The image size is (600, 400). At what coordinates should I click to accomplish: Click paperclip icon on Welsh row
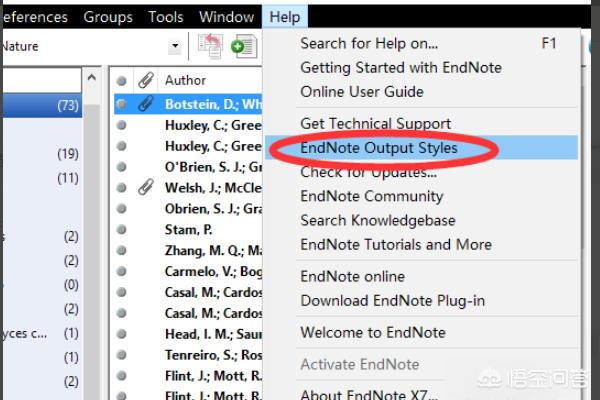pyautogui.click(x=146, y=187)
